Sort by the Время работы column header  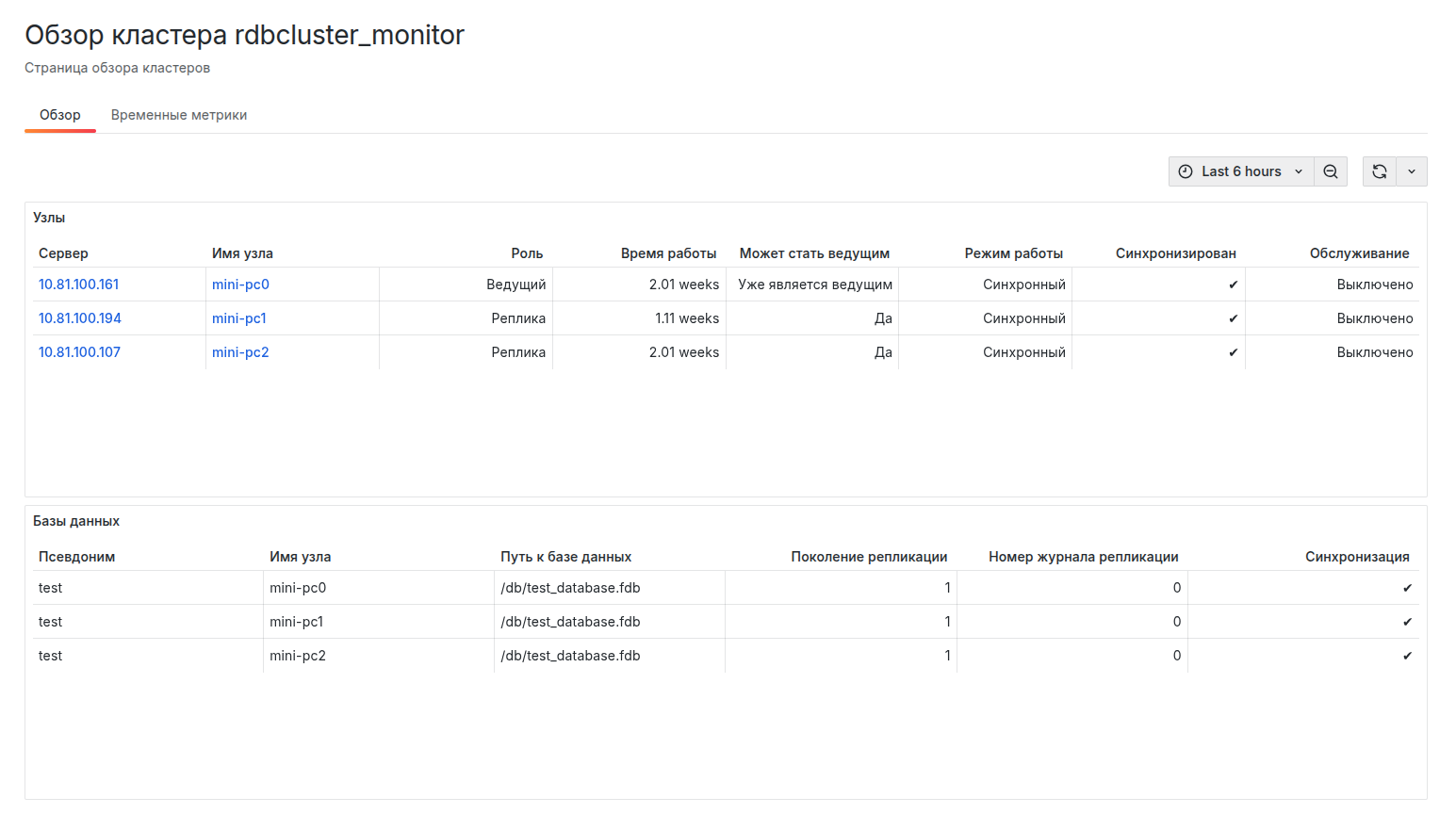click(x=668, y=253)
